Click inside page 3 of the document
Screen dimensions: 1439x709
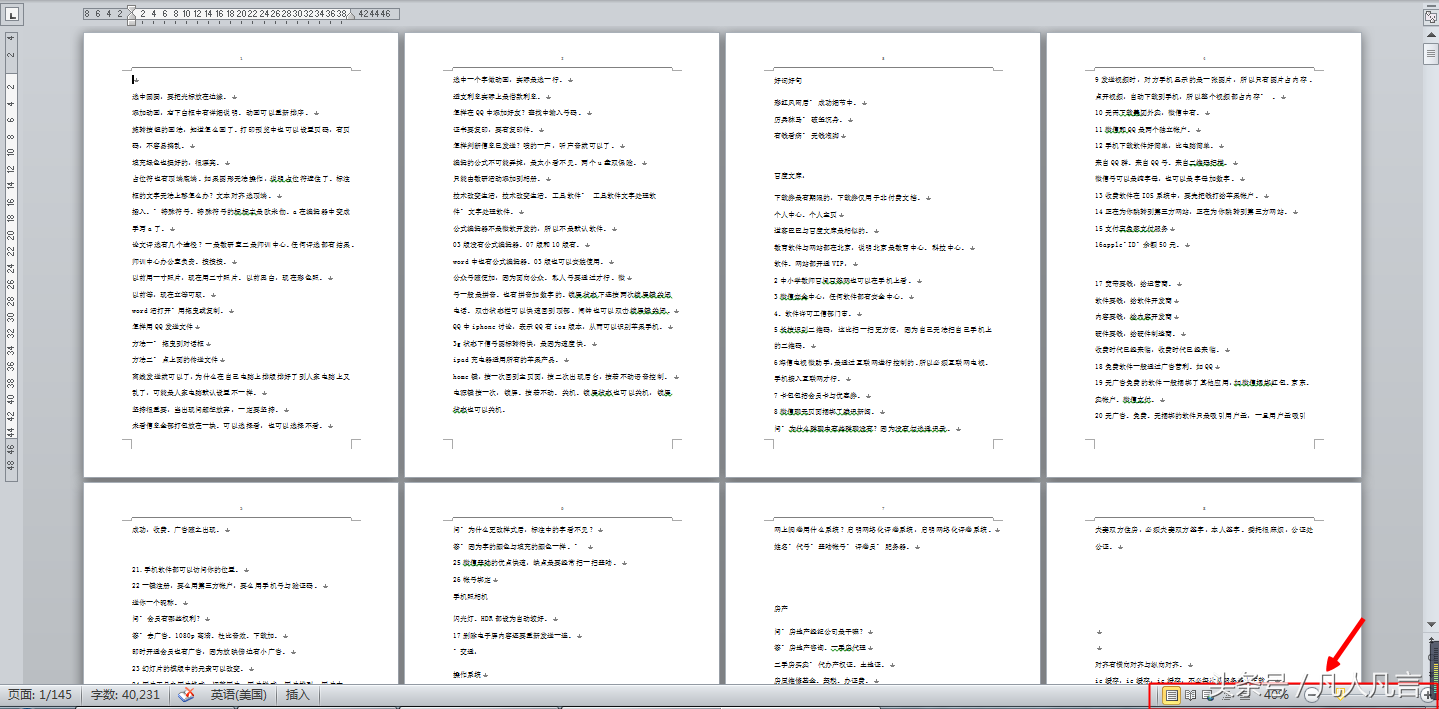pos(883,250)
